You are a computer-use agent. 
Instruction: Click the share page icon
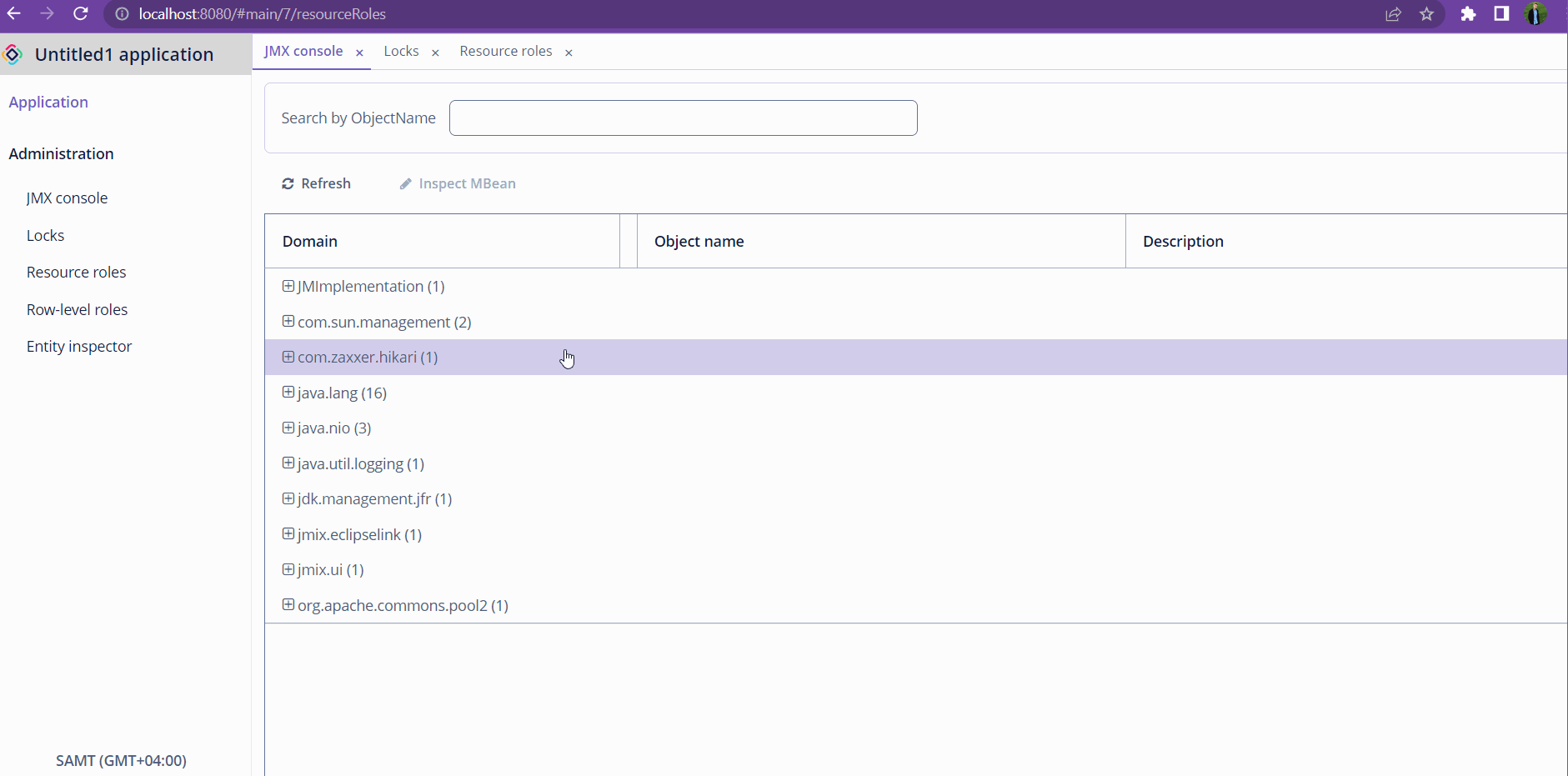1393,14
